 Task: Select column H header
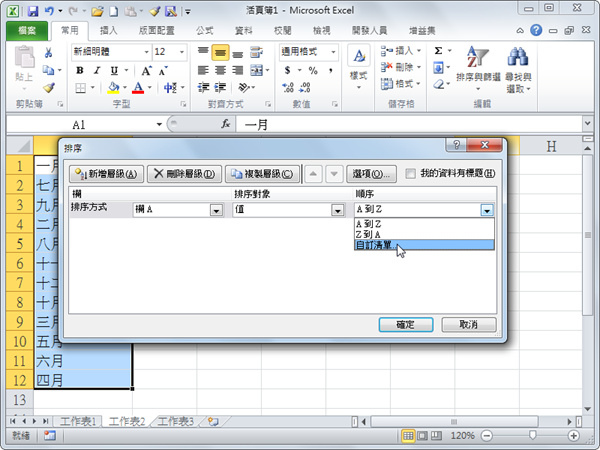click(551, 146)
